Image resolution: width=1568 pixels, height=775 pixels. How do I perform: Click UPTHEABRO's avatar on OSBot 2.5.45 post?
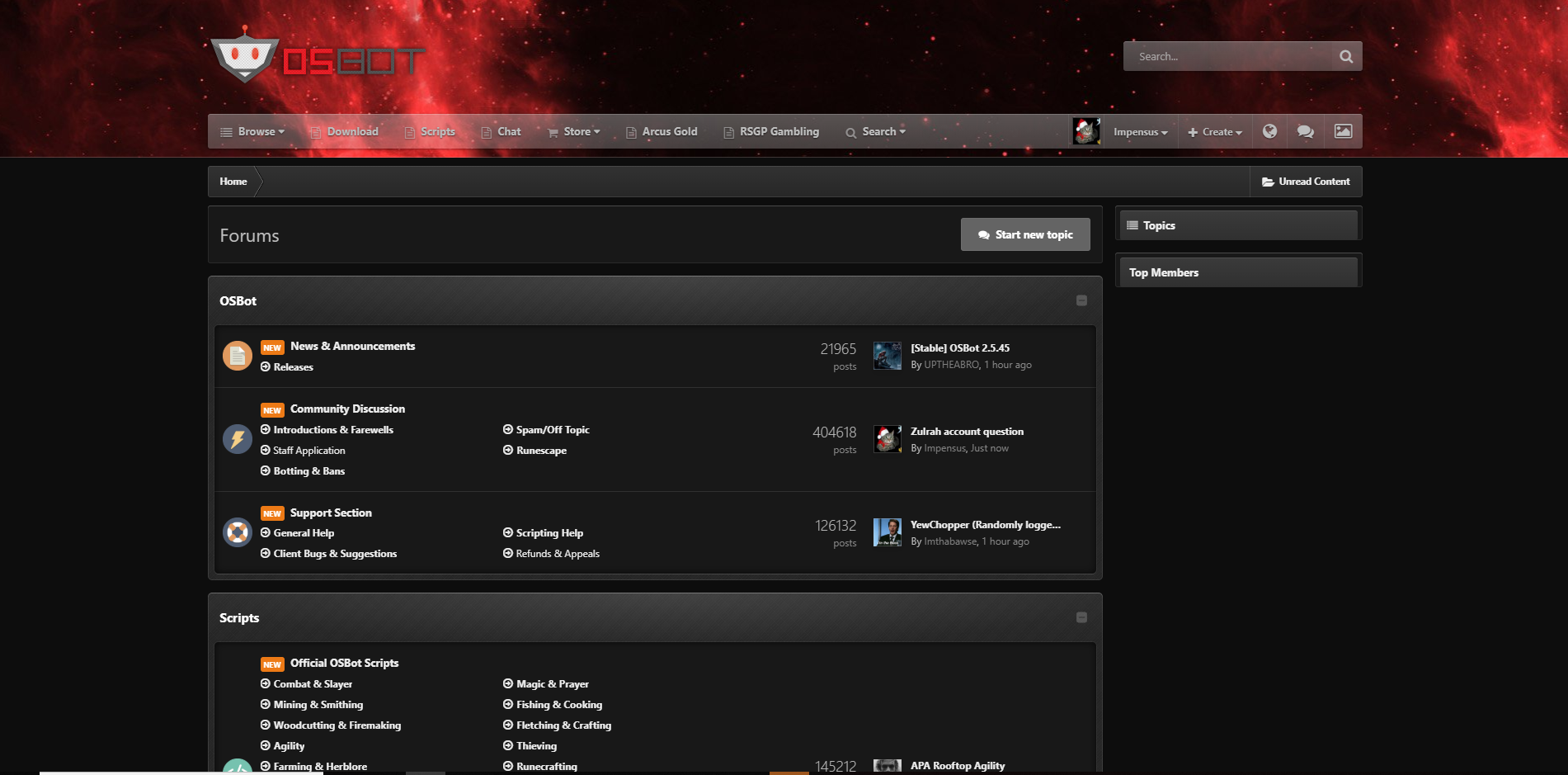pyautogui.click(x=888, y=356)
